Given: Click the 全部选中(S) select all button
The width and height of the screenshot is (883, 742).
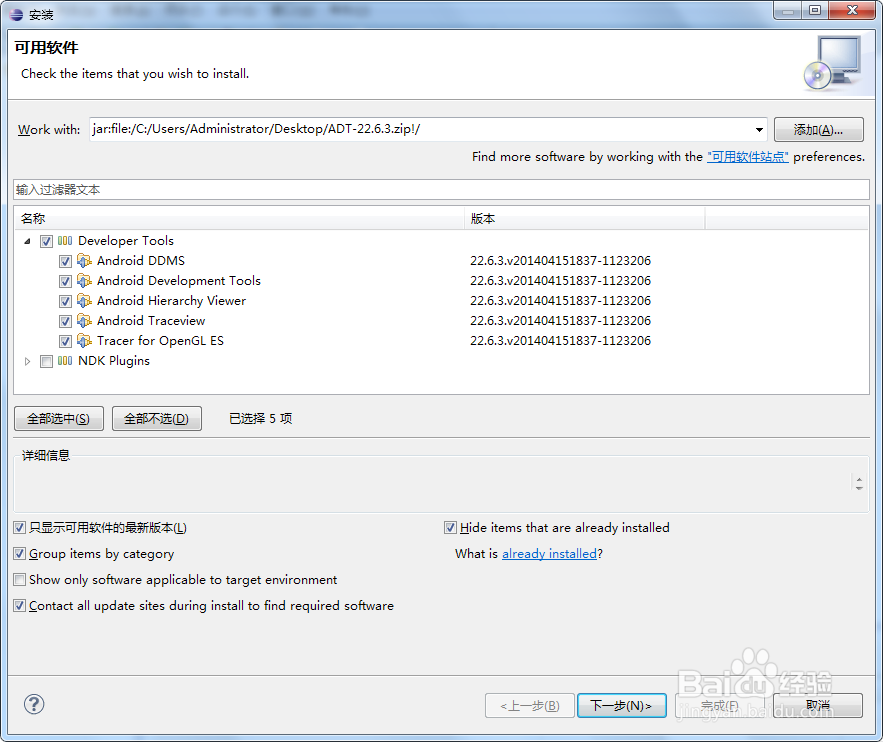Looking at the screenshot, I should coord(59,418).
